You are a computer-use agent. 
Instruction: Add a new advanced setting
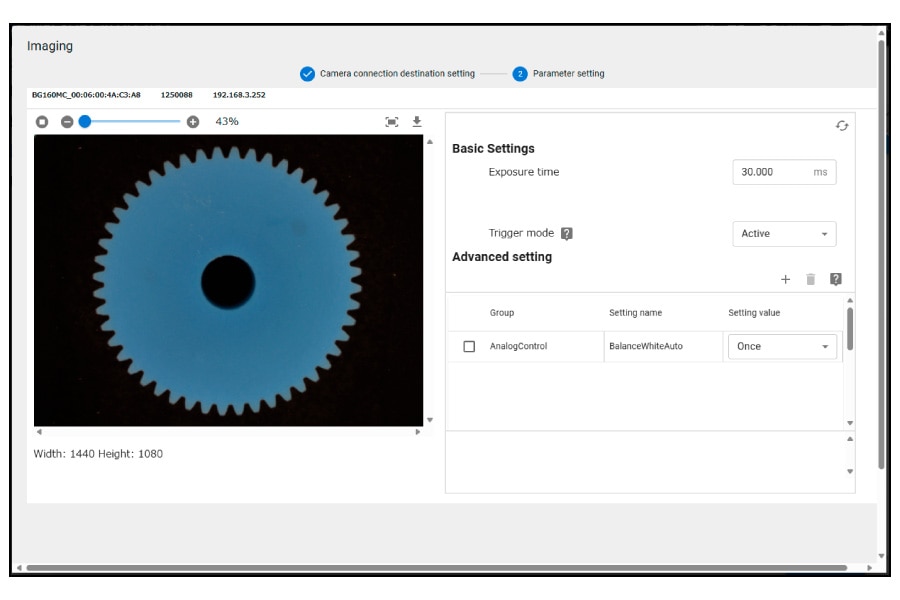(x=785, y=280)
